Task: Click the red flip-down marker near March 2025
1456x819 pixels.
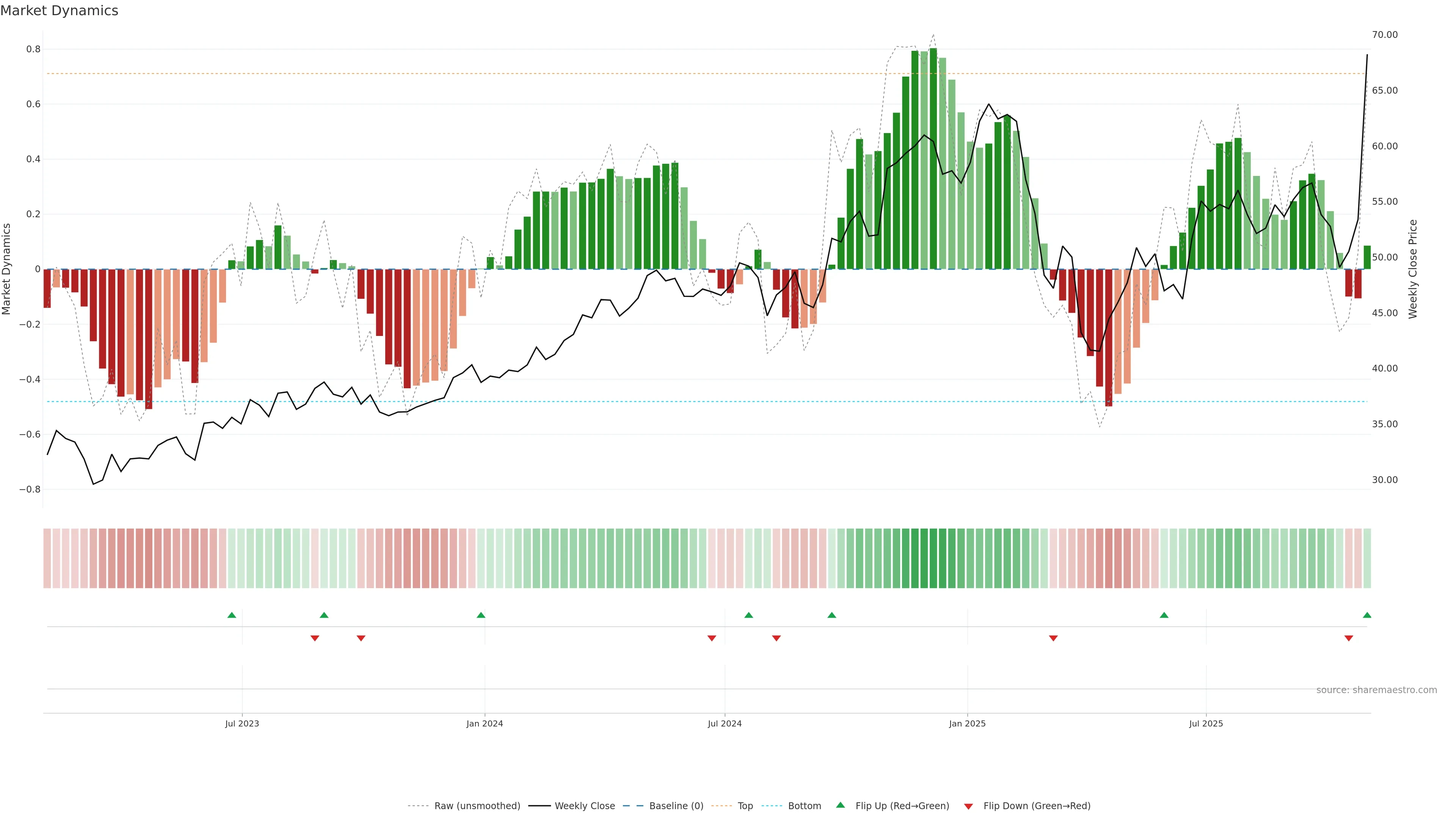Action: [x=1053, y=638]
